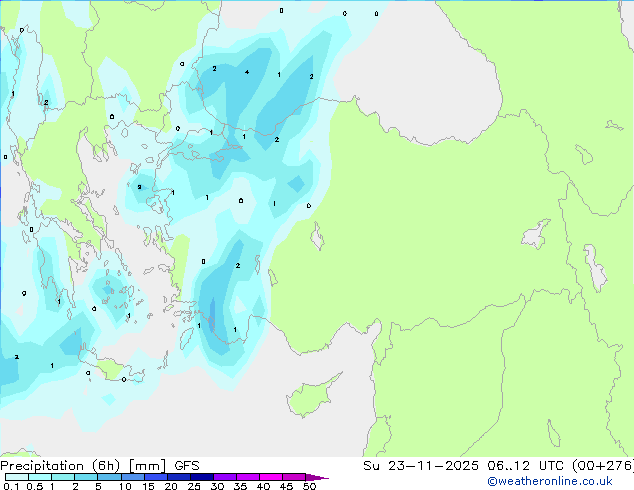Click the over-50 mm arrow tip of legend
This screenshot has height=490, width=634.
[317, 477]
